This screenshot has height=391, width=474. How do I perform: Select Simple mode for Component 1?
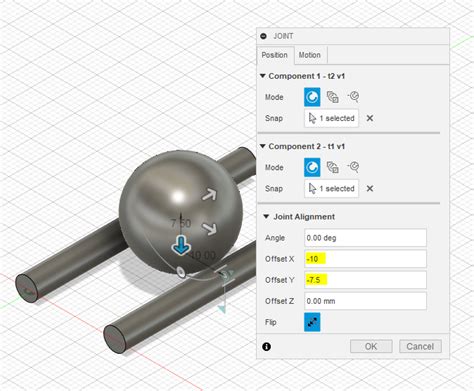(312, 97)
